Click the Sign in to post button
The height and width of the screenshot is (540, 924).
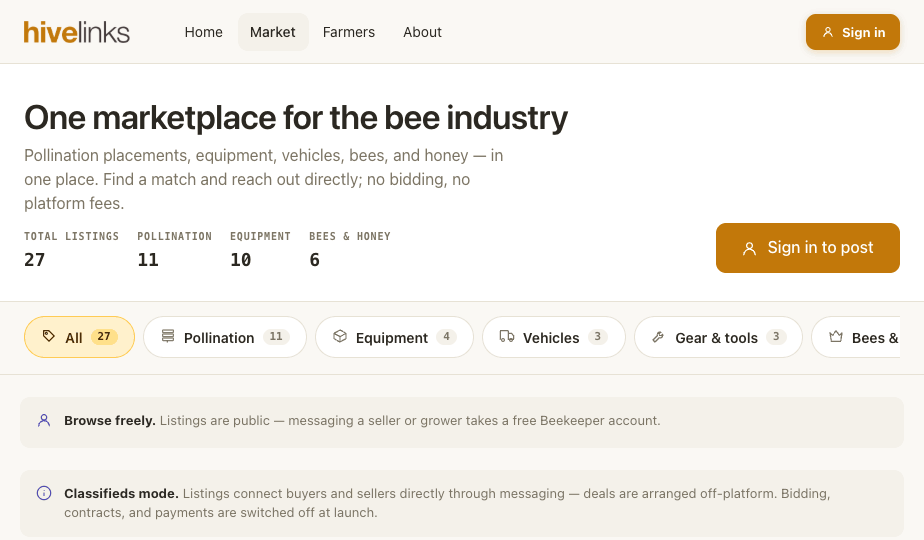[807, 248]
